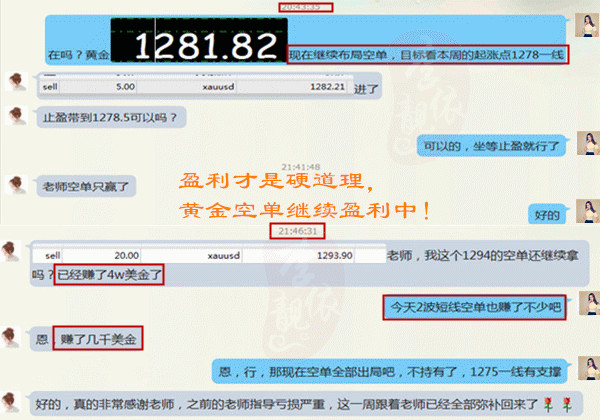Select message '止盈带到1278.5可以吗？'
The width and height of the screenshot is (600, 420).
(x=110, y=117)
